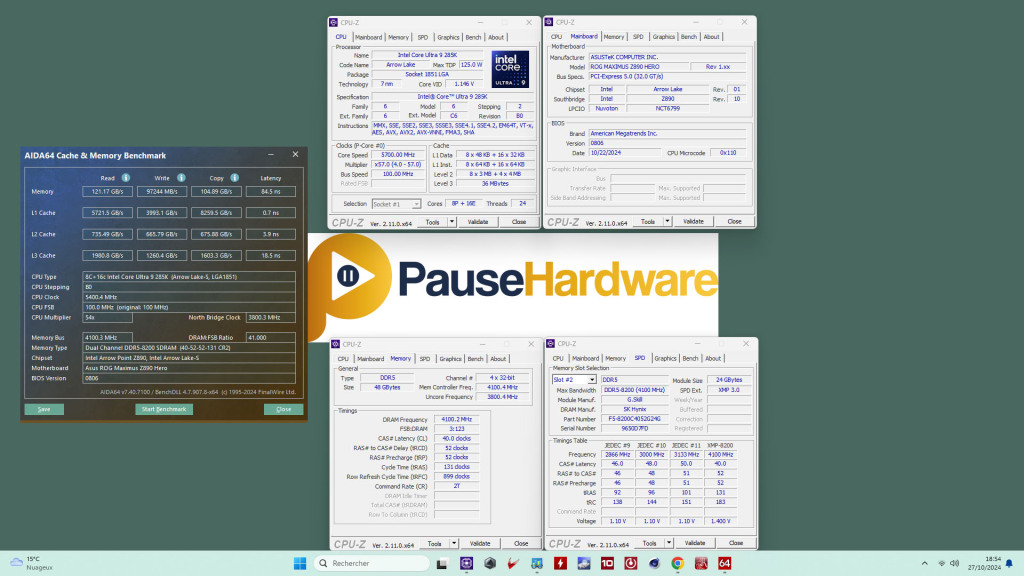Screen dimensions: 1024x576
Task: Click the CPU-Z title icon of the SPD window
Action: pos(551,344)
